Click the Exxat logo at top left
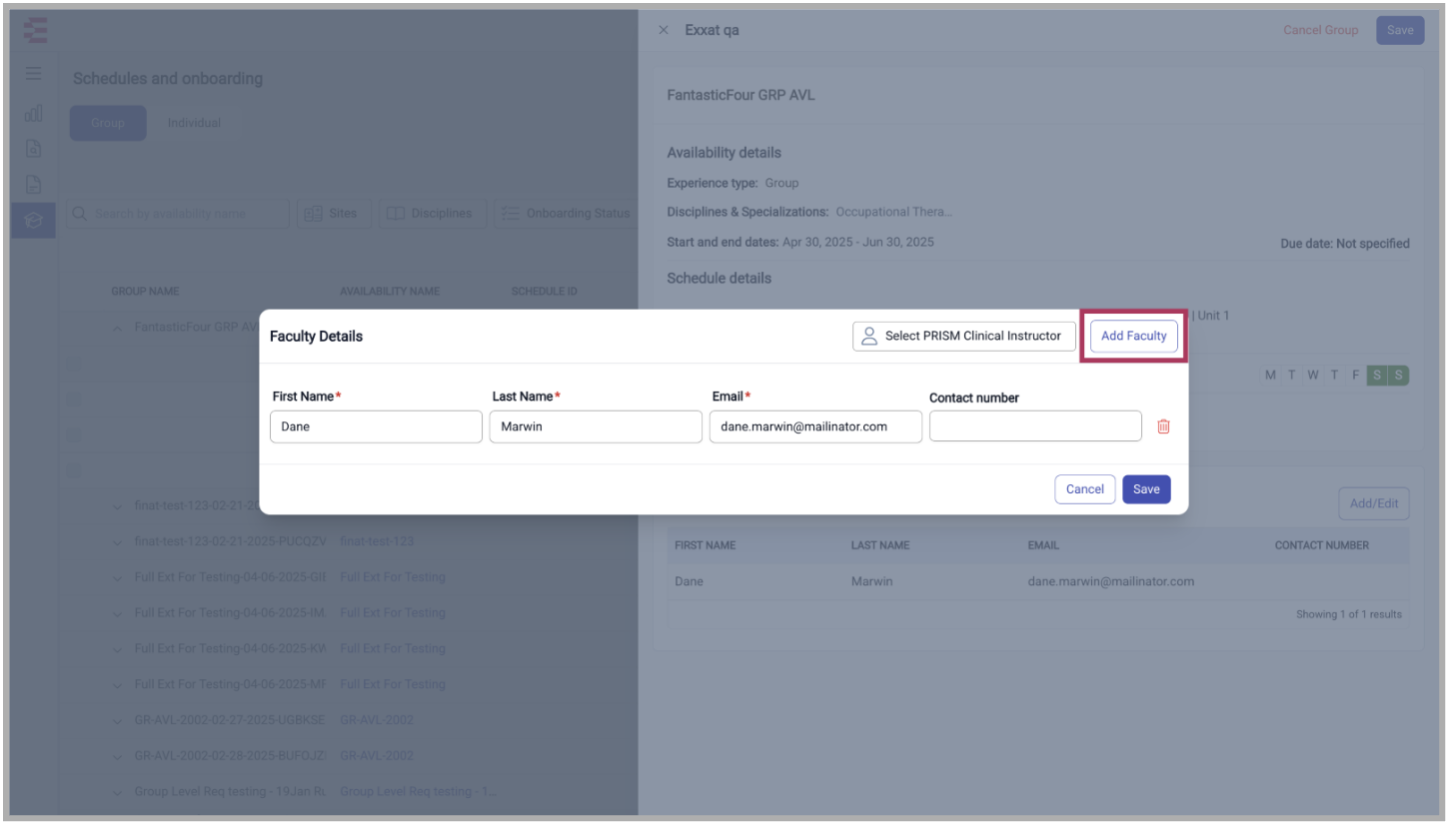 (x=35, y=30)
